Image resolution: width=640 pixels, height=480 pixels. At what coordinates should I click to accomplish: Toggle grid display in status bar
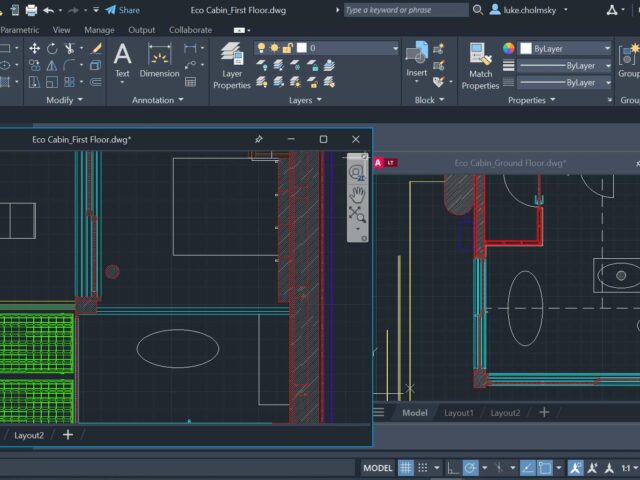406,468
